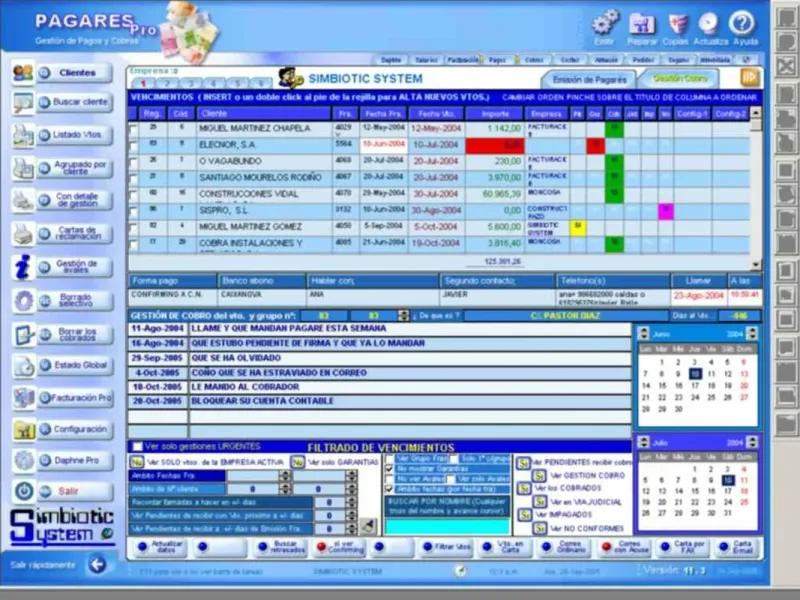Click the icon beside Facturación Pro

coord(23,398)
